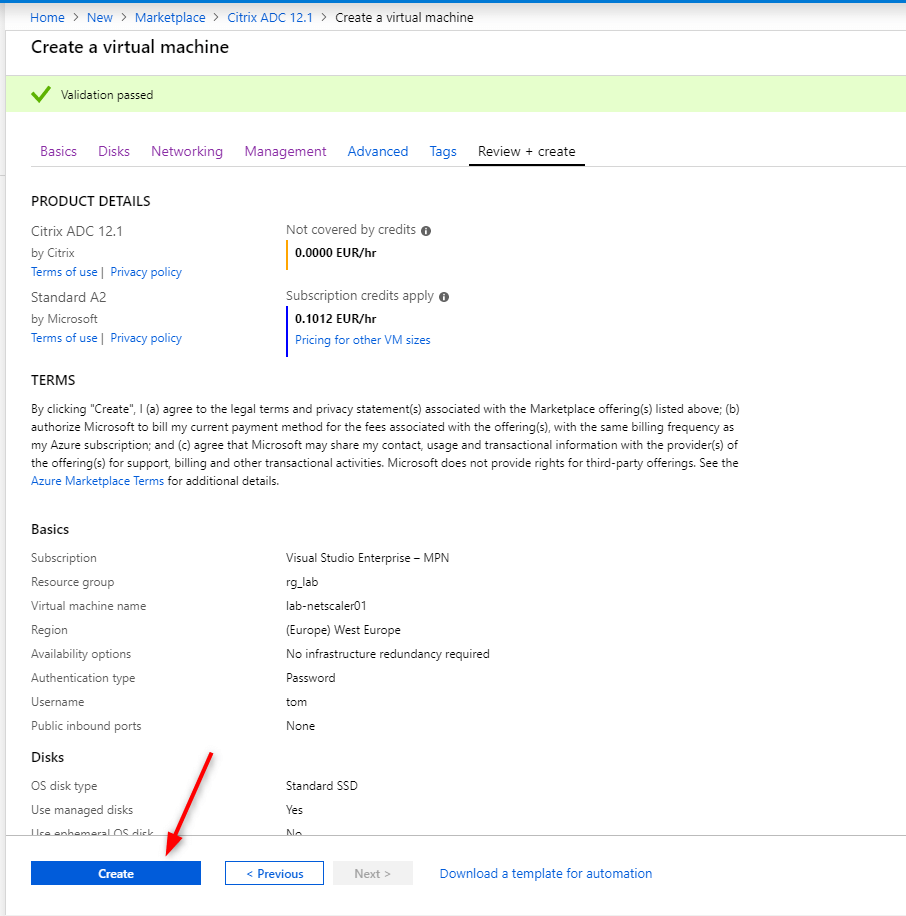Click info icon beside Subscription credits apply

(x=444, y=297)
